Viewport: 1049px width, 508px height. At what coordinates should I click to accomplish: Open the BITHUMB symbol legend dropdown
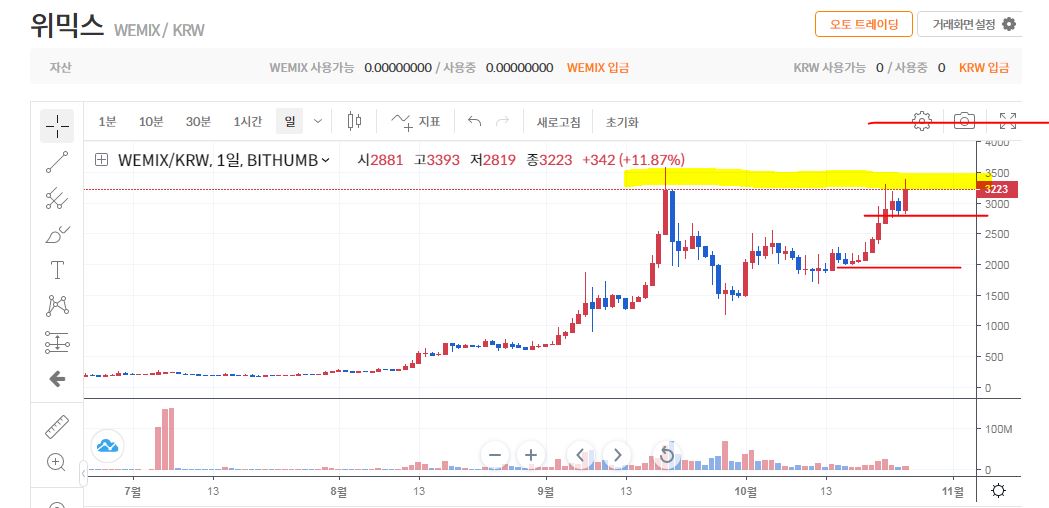click(325, 160)
